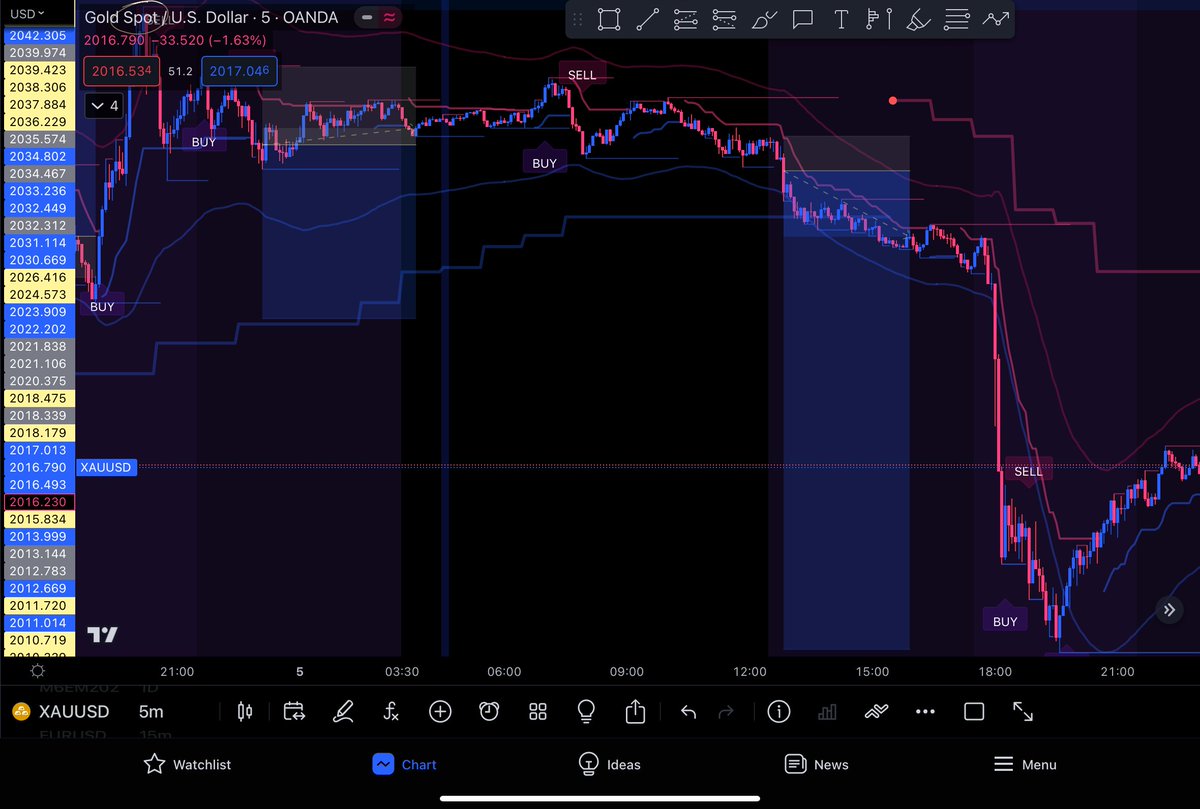
Task: Select the Fib retracement tool
Action: coord(686,19)
